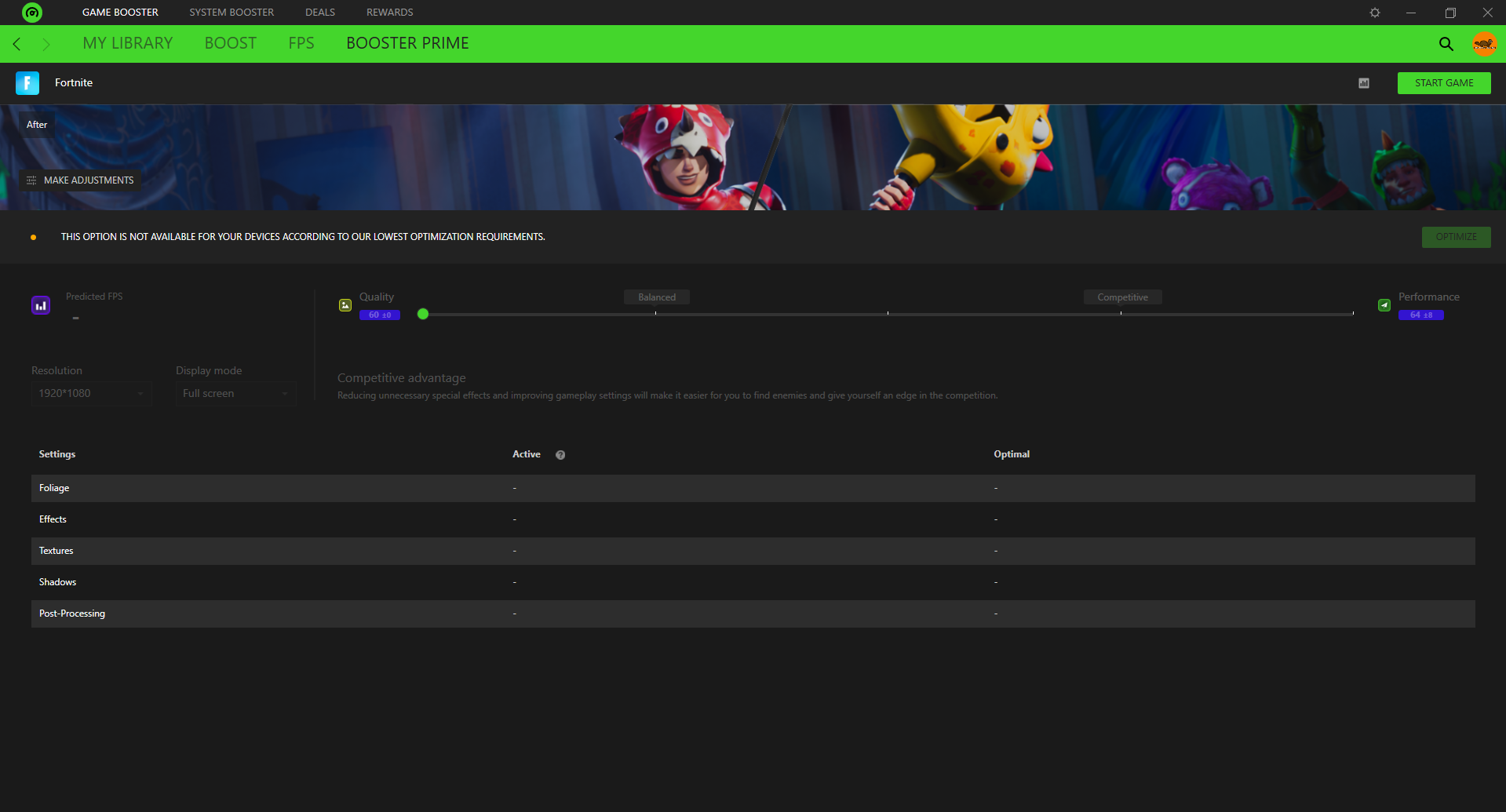Select the Shadows settings row
1506x812 pixels.
pos(753,582)
